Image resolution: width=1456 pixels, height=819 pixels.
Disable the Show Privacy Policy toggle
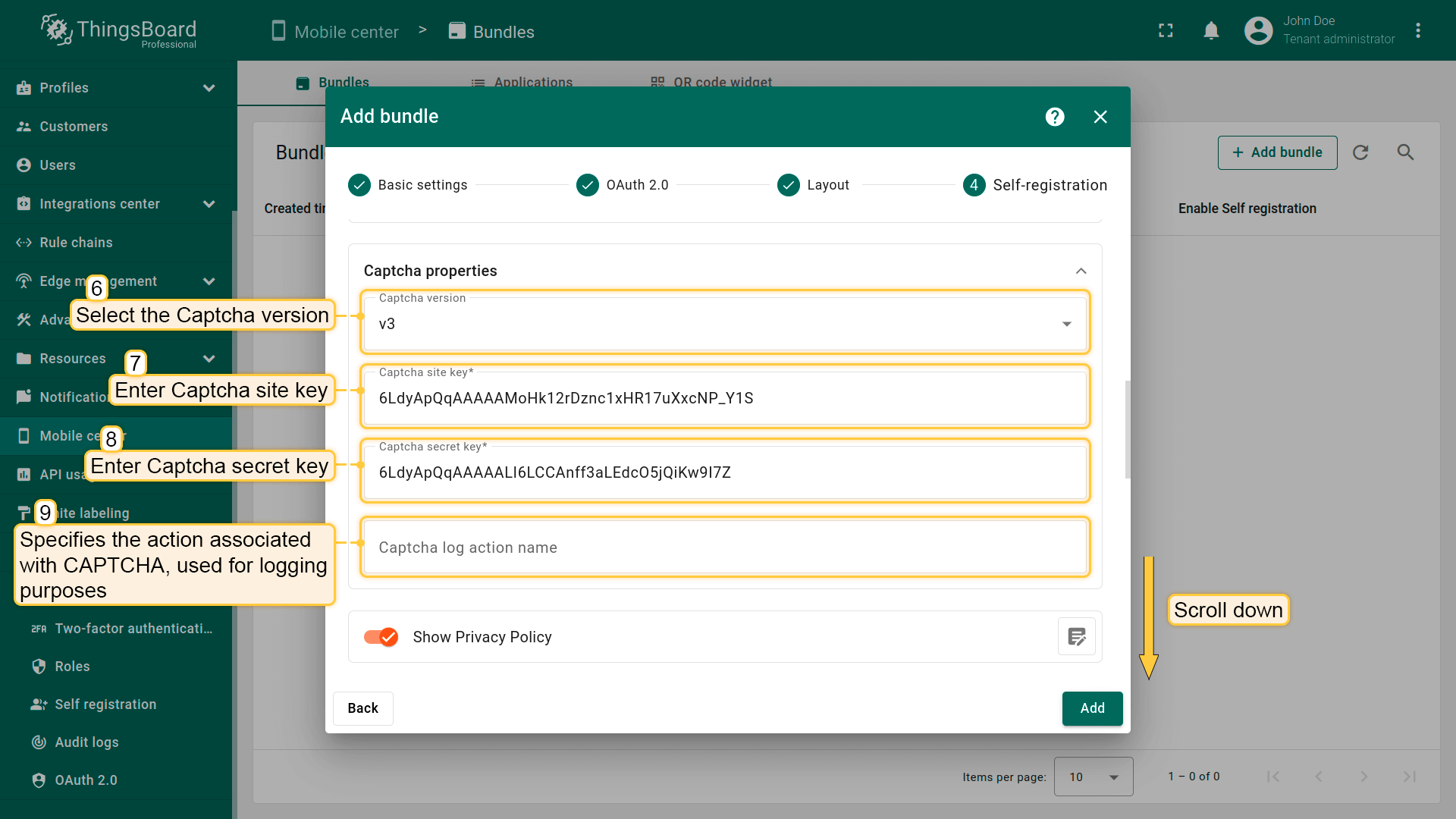[381, 637]
